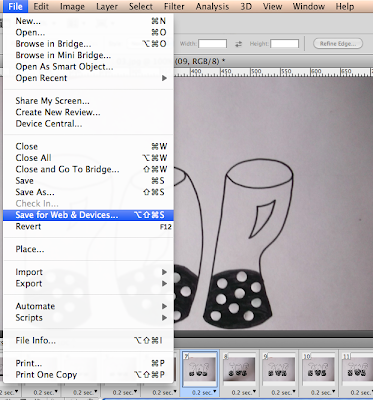
Task: Open the Edit menu
Action: [x=41, y=6]
